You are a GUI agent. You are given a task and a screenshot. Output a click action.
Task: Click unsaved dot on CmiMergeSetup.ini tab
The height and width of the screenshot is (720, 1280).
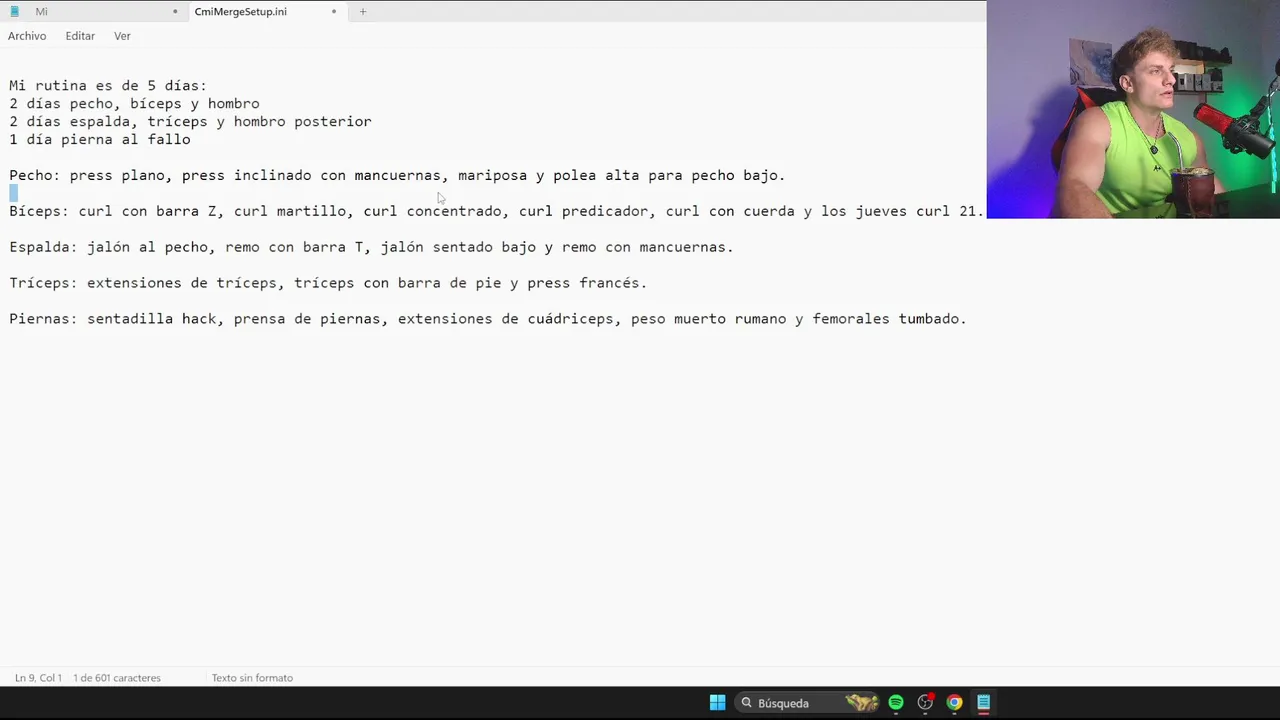pos(334,12)
